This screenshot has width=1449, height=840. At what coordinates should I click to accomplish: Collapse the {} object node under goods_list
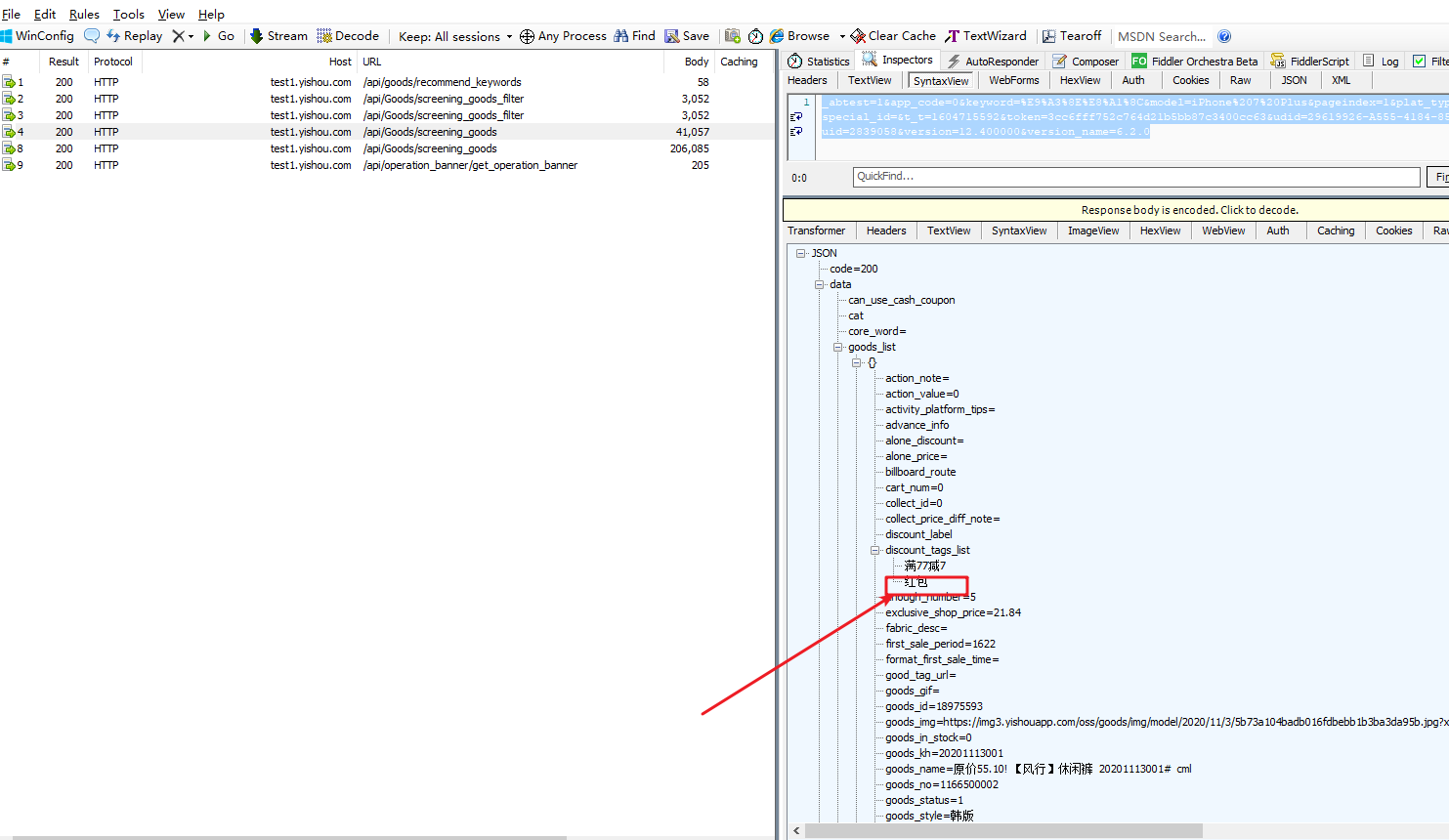pos(857,362)
